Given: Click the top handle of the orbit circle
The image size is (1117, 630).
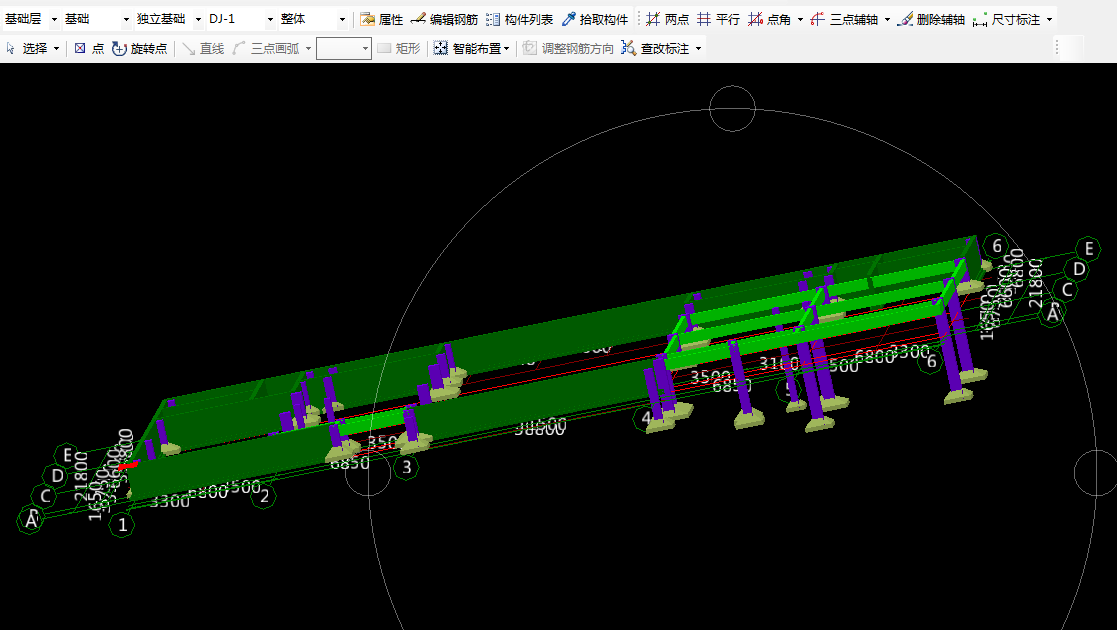Looking at the screenshot, I should [x=732, y=108].
